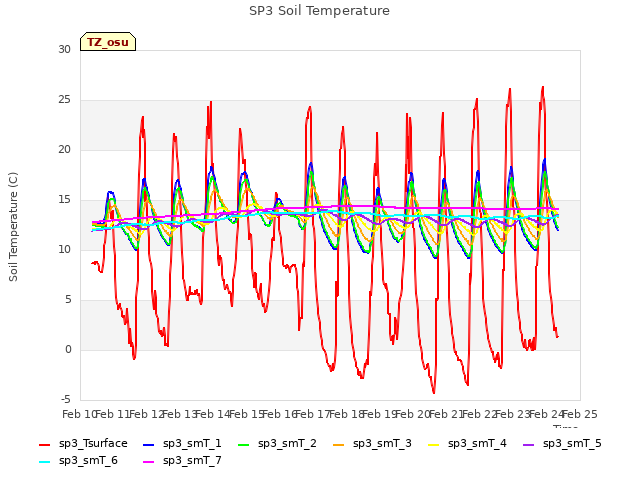Click the Feb 10 x-axis tick label

tap(79, 414)
